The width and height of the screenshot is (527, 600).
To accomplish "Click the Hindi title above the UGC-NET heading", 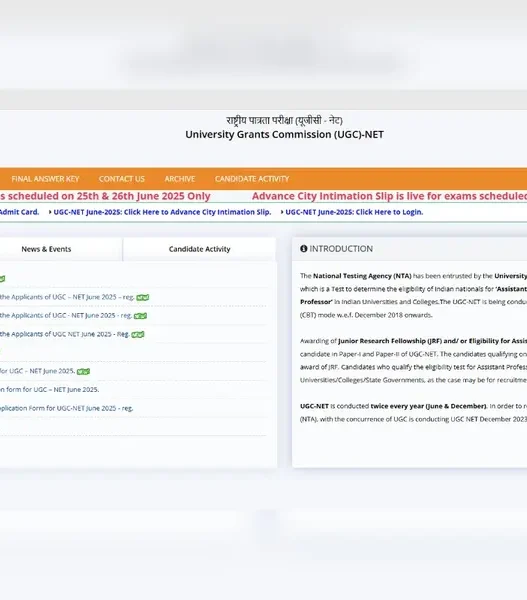I will (284, 121).
